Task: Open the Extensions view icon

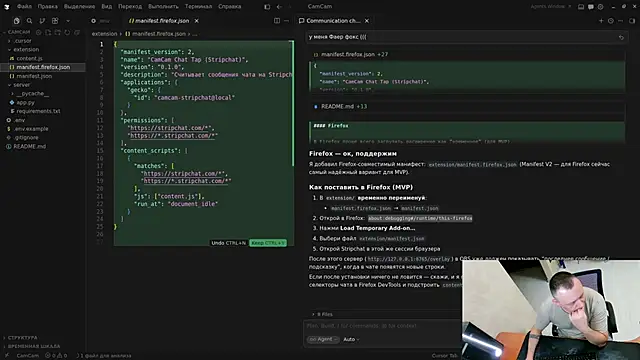Action: 55,21
